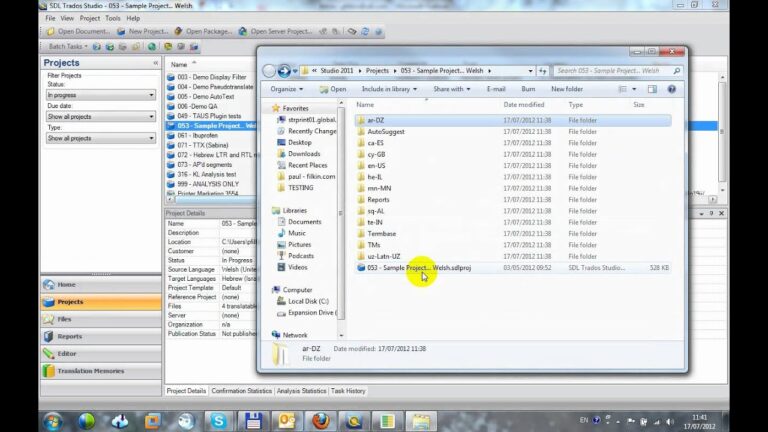This screenshot has height=432, width=768.
Task: Click the Explorer search field
Action: point(618,71)
